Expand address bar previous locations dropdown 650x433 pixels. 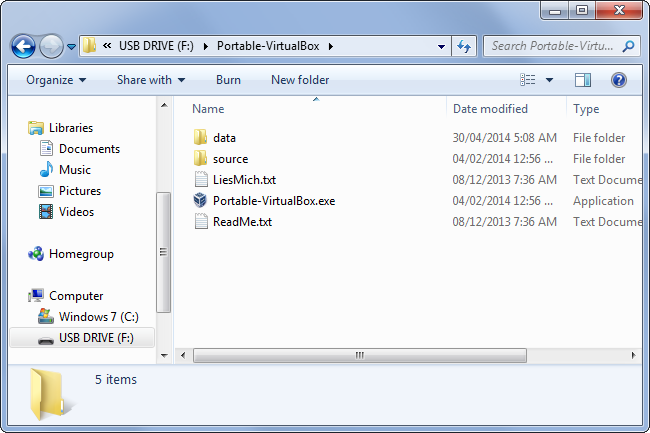point(442,46)
